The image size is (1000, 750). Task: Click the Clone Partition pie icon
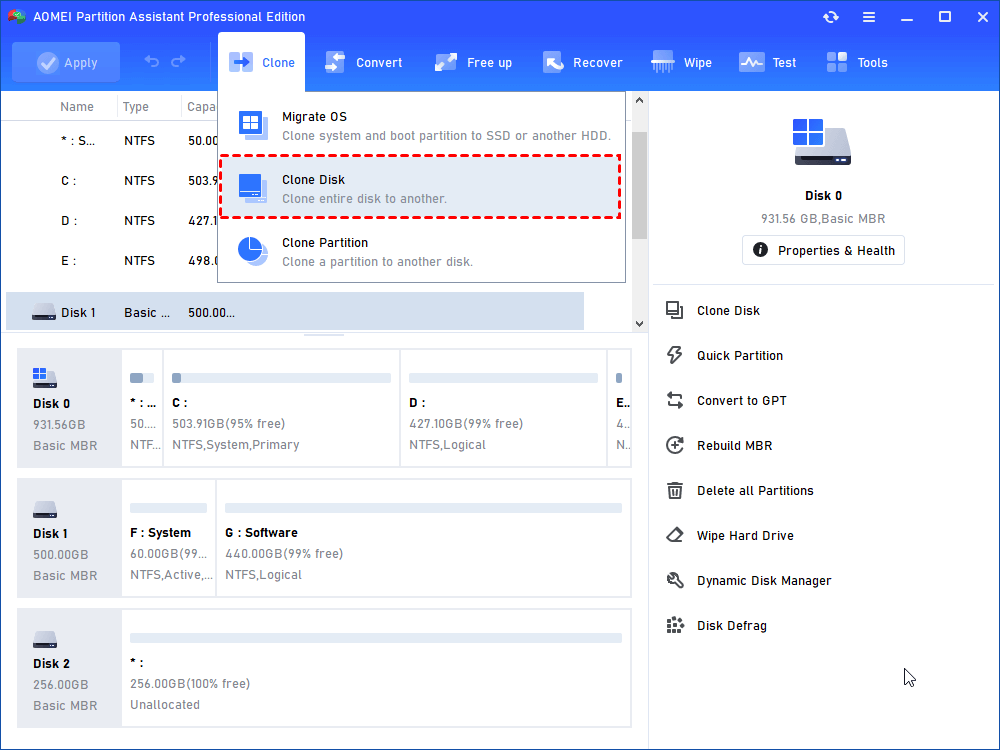[x=253, y=251]
